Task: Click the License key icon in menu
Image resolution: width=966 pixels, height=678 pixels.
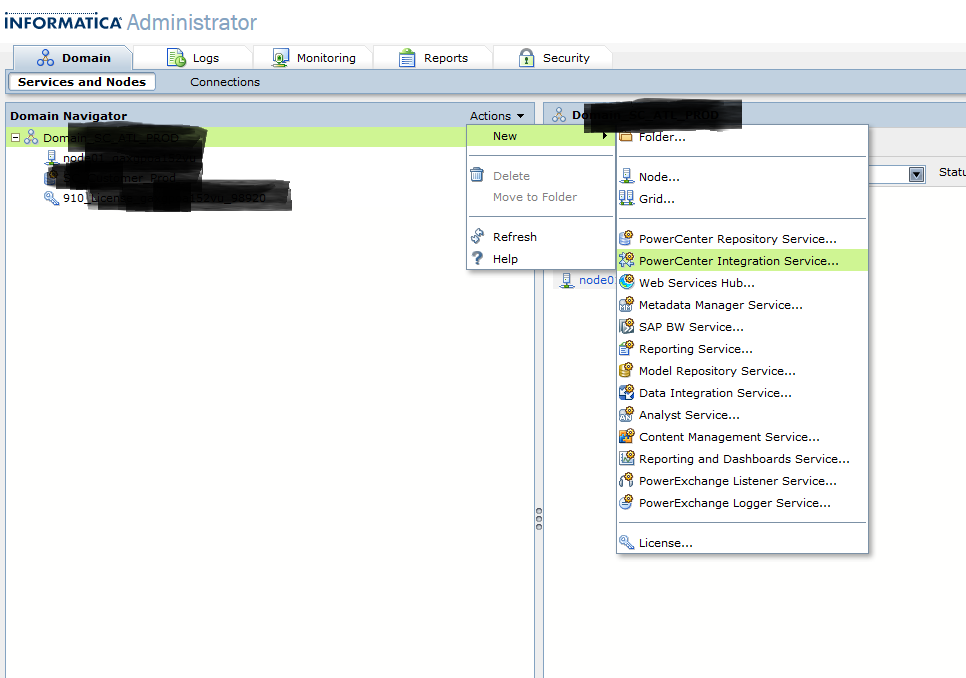Action: coord(627,543)
